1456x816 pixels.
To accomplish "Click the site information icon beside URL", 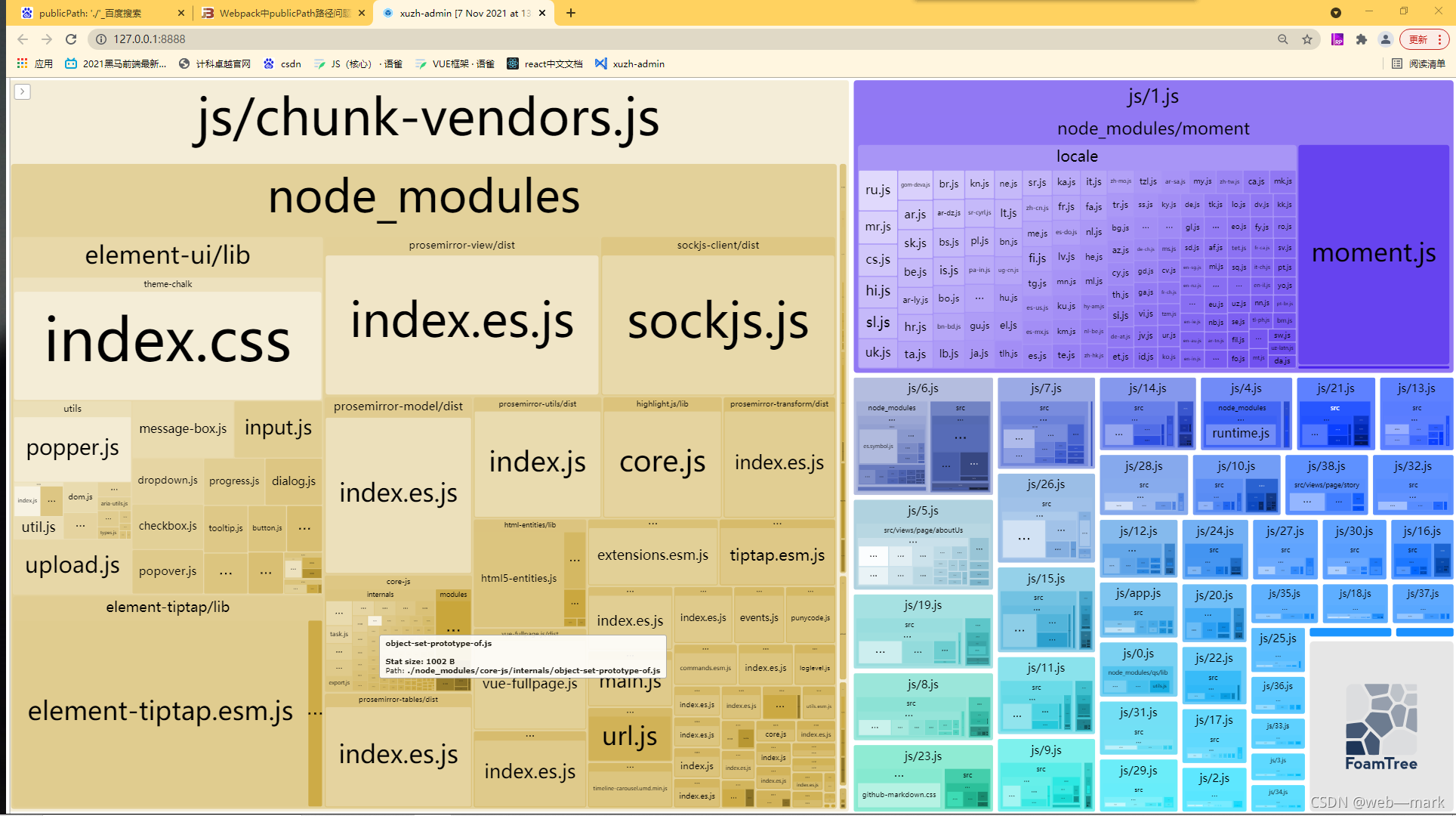I will pyautogui.click(x=100, y=39).
